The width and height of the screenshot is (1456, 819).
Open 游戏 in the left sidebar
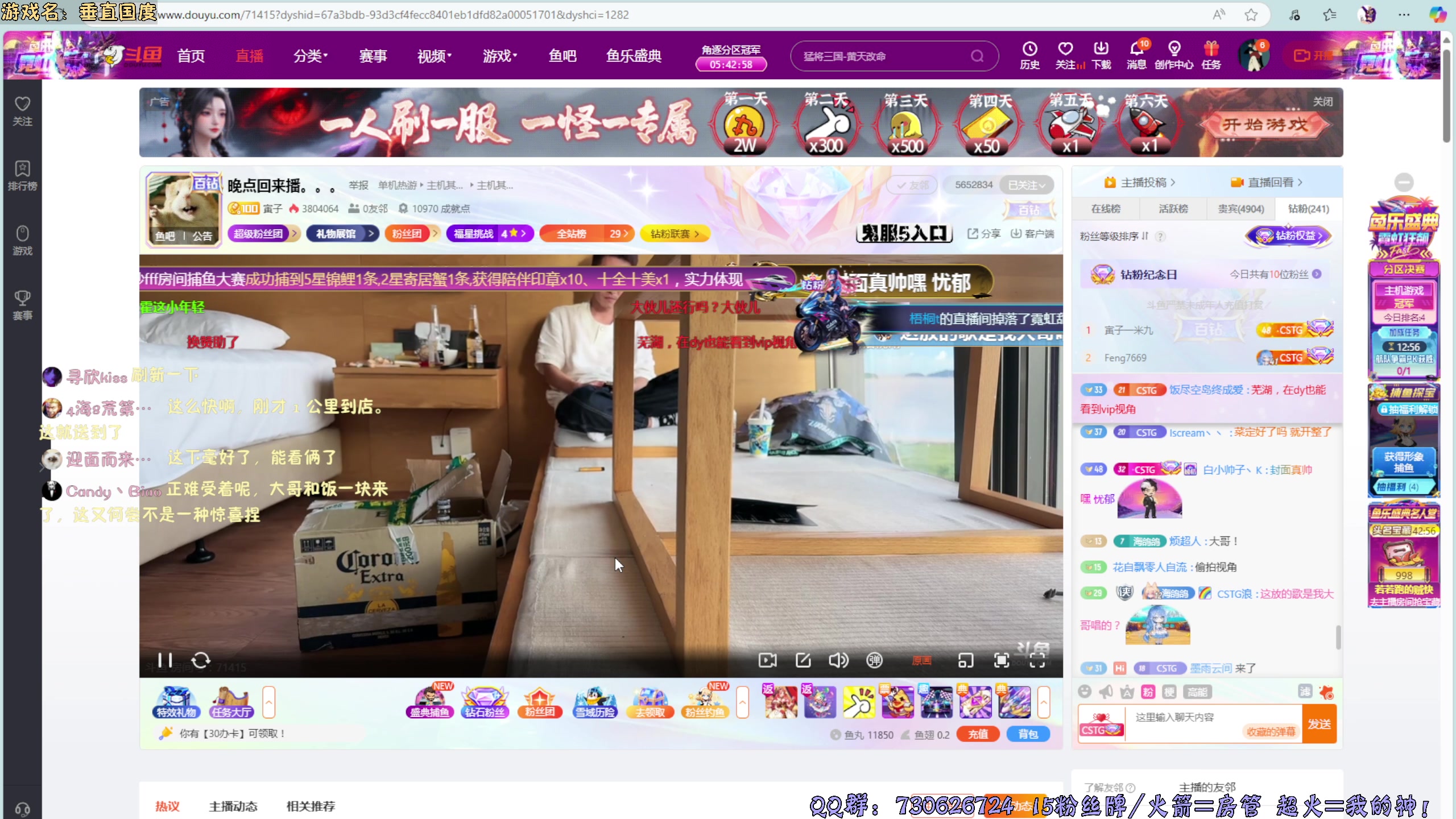click(x=22, y=241)
